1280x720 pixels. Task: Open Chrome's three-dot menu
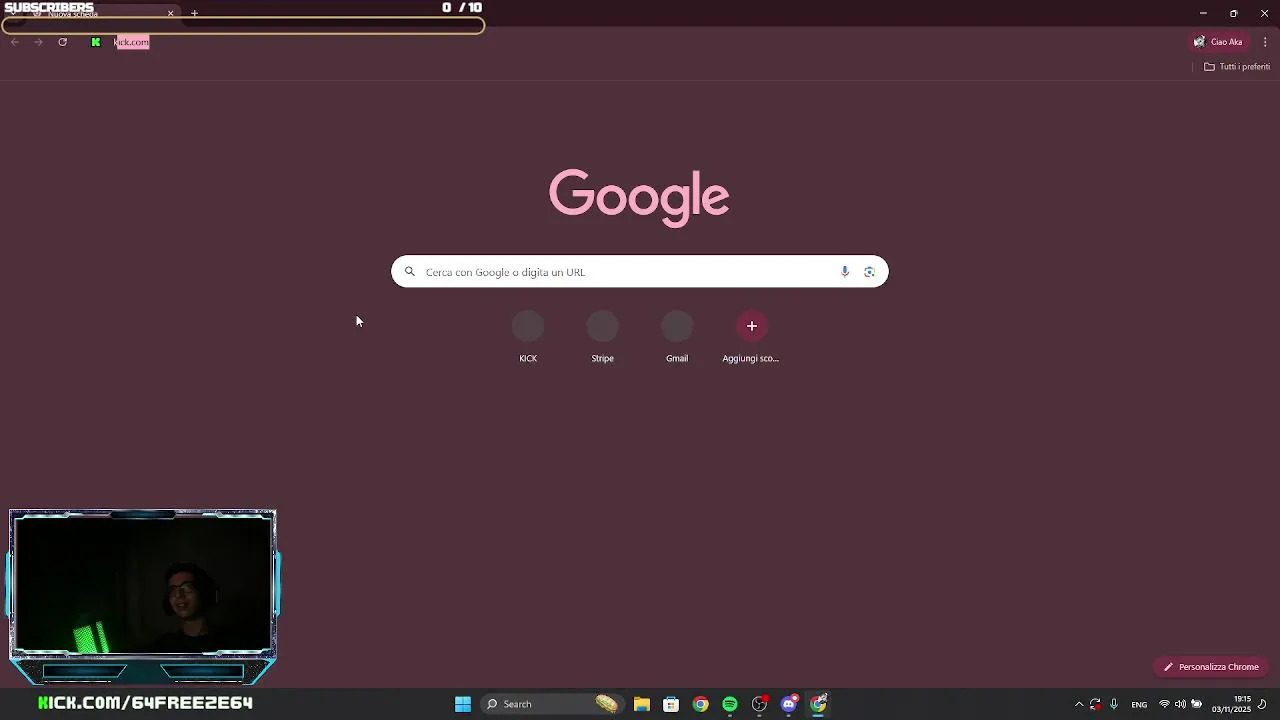click(x=1265, y=42)
